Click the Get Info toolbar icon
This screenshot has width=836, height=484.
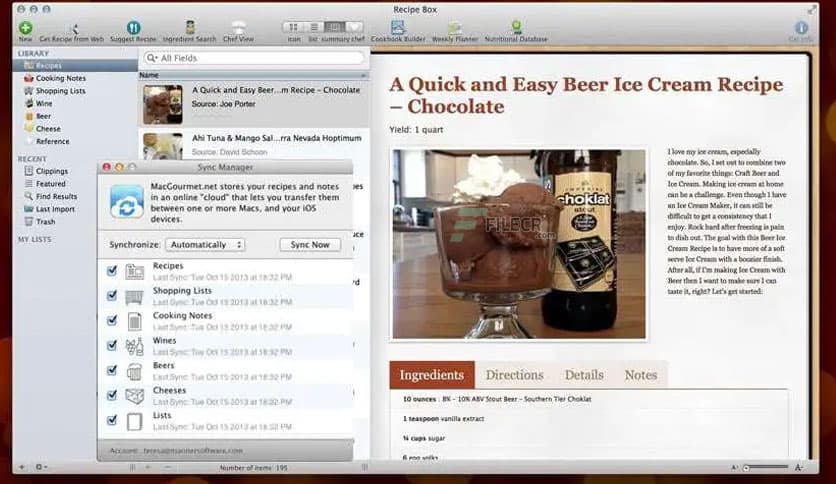coord(801,28)
